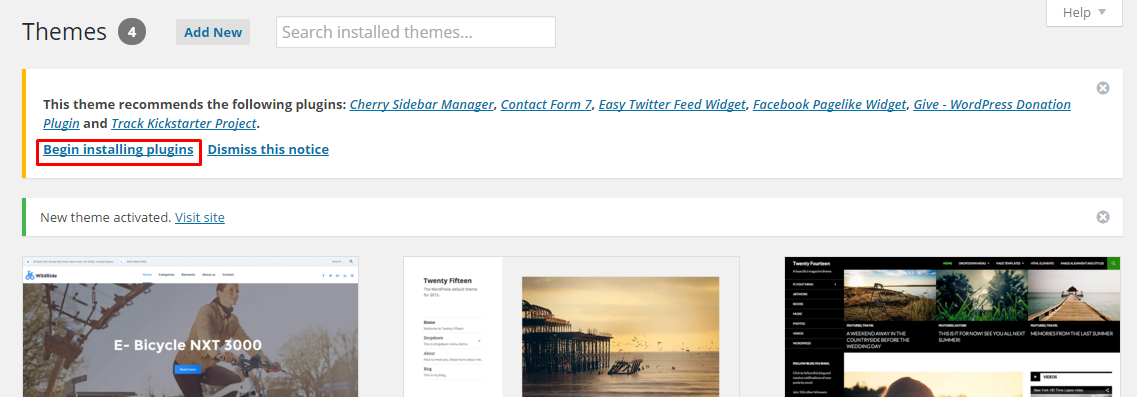Viewport: 1137px width, 397px height.
Task: Dismiss the recommended plugins notice with its X icon
Action: click(x=1102, y=88)
